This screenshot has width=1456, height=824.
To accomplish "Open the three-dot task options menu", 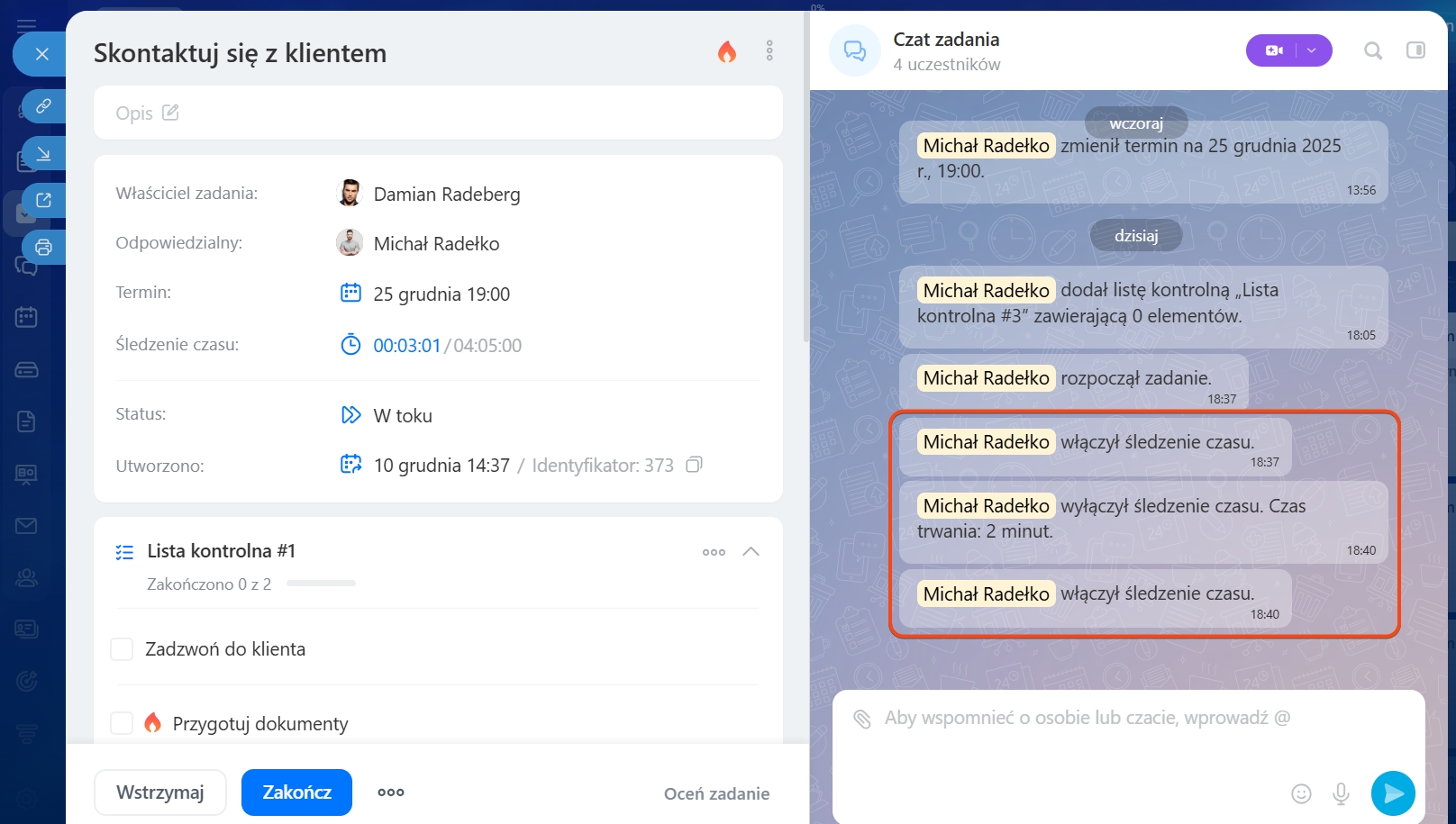I will pos(769,50).
